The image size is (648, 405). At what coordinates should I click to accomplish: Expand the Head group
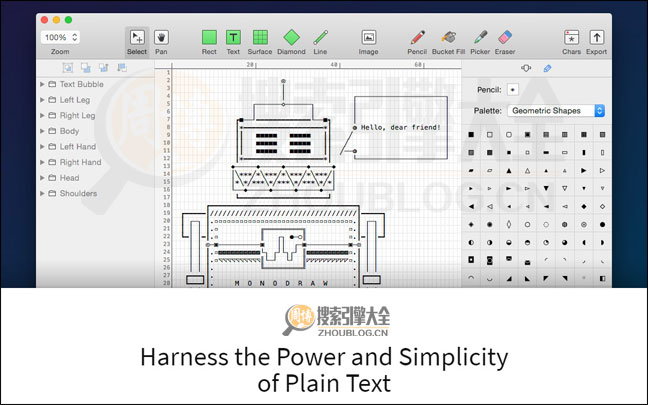42,178
